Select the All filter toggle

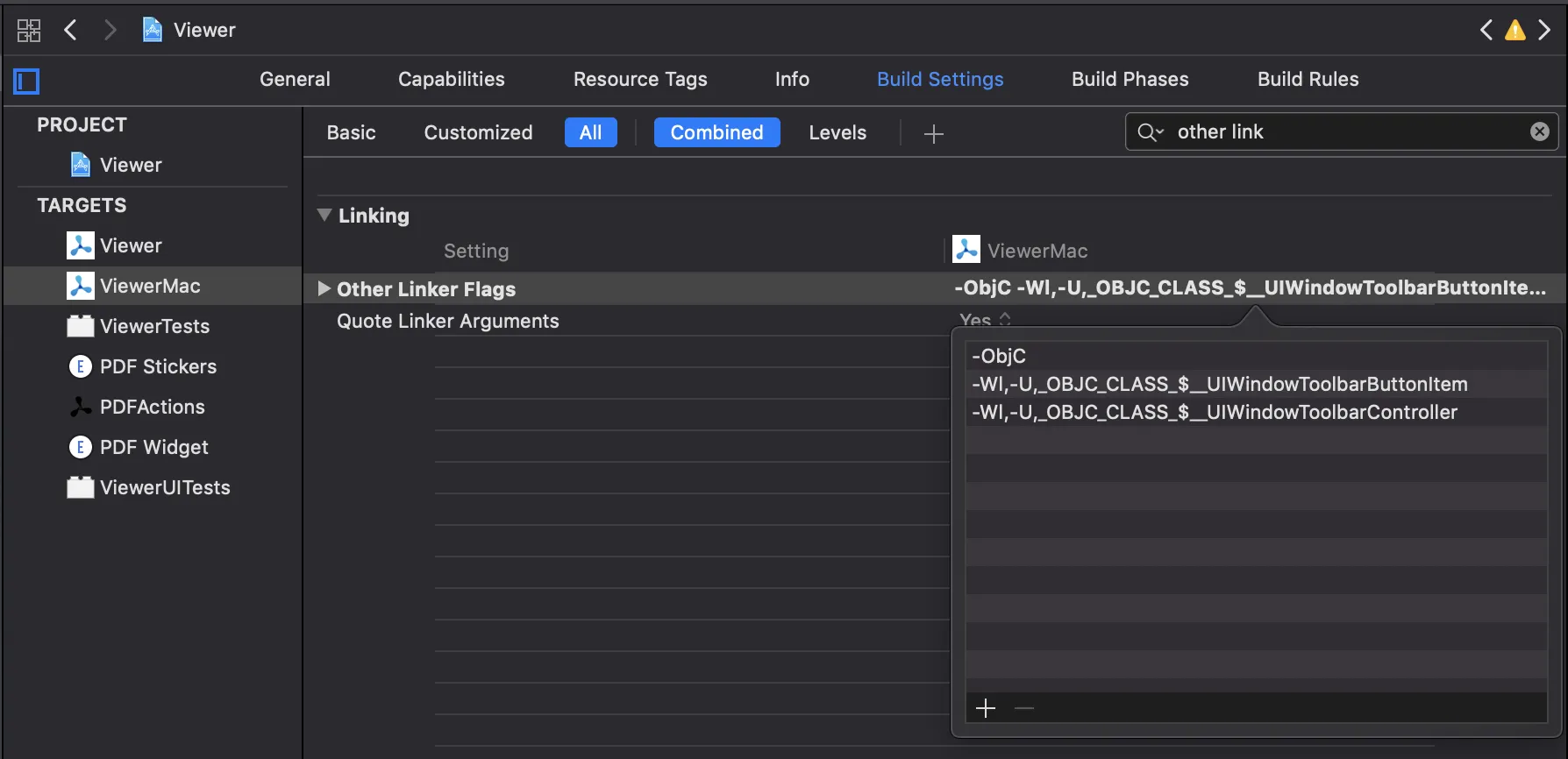[x=590, y=132]
